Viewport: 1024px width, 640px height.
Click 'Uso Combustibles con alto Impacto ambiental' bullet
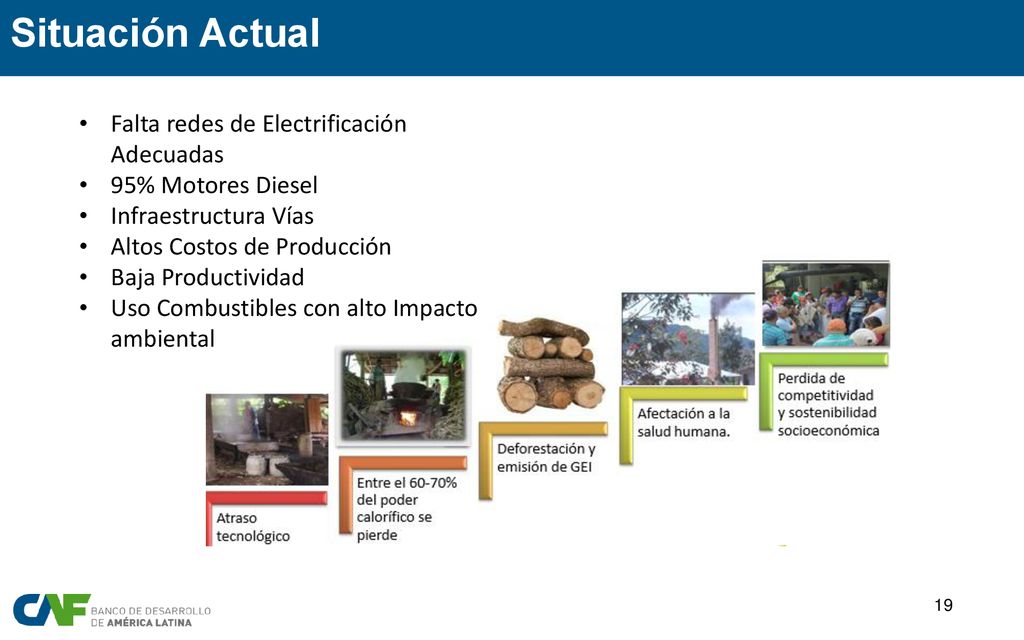pyautogui.click(x=294, y=323)
